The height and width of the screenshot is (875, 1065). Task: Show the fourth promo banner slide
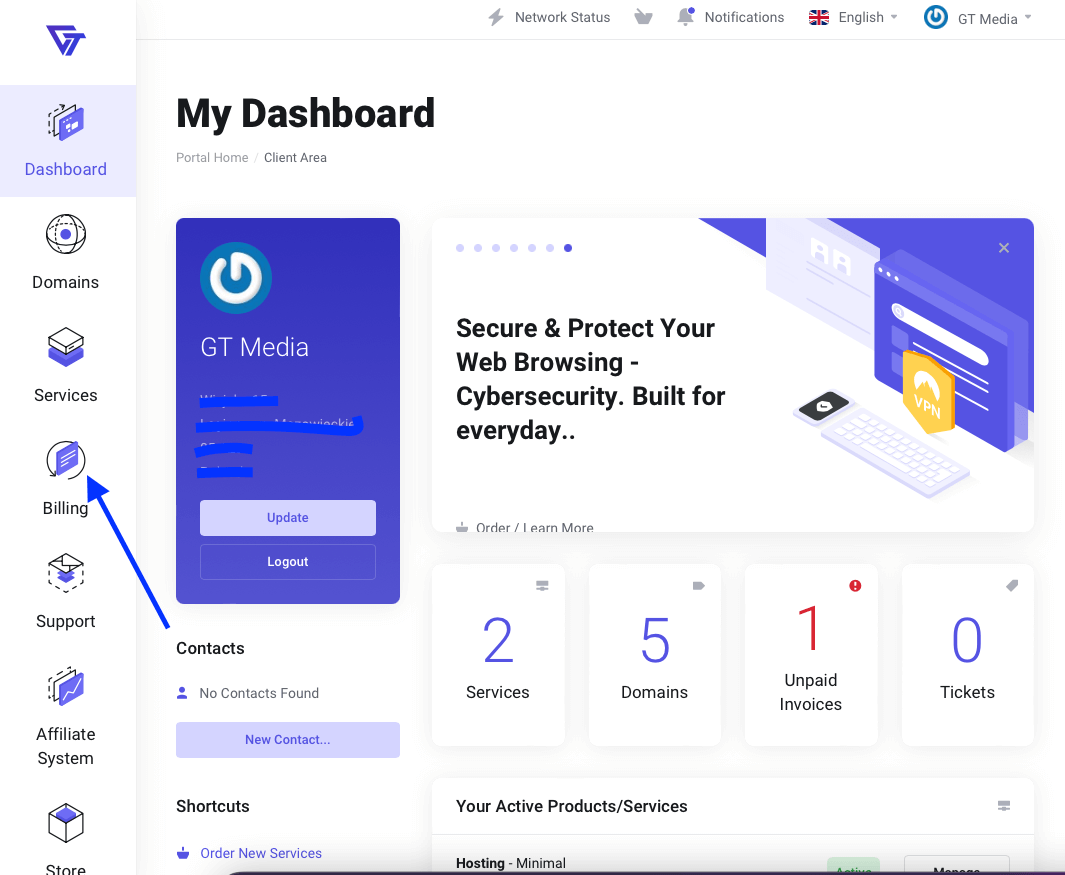pos(514,248)
